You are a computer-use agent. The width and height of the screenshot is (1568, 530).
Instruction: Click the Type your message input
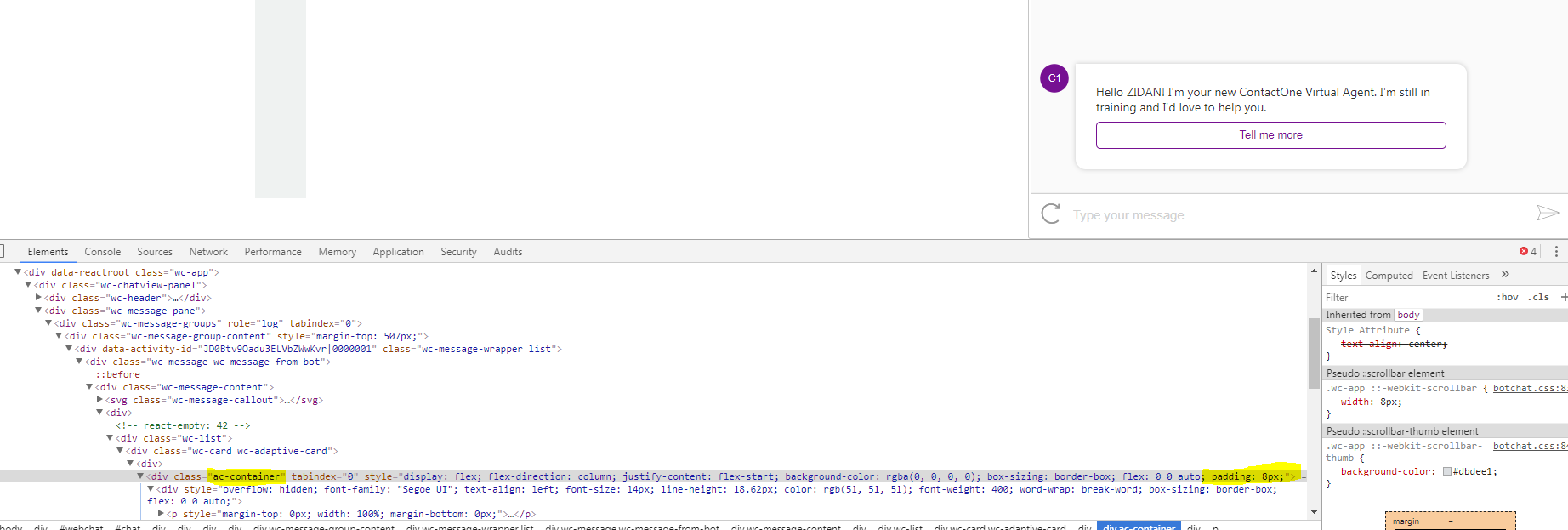point(1298,215)
